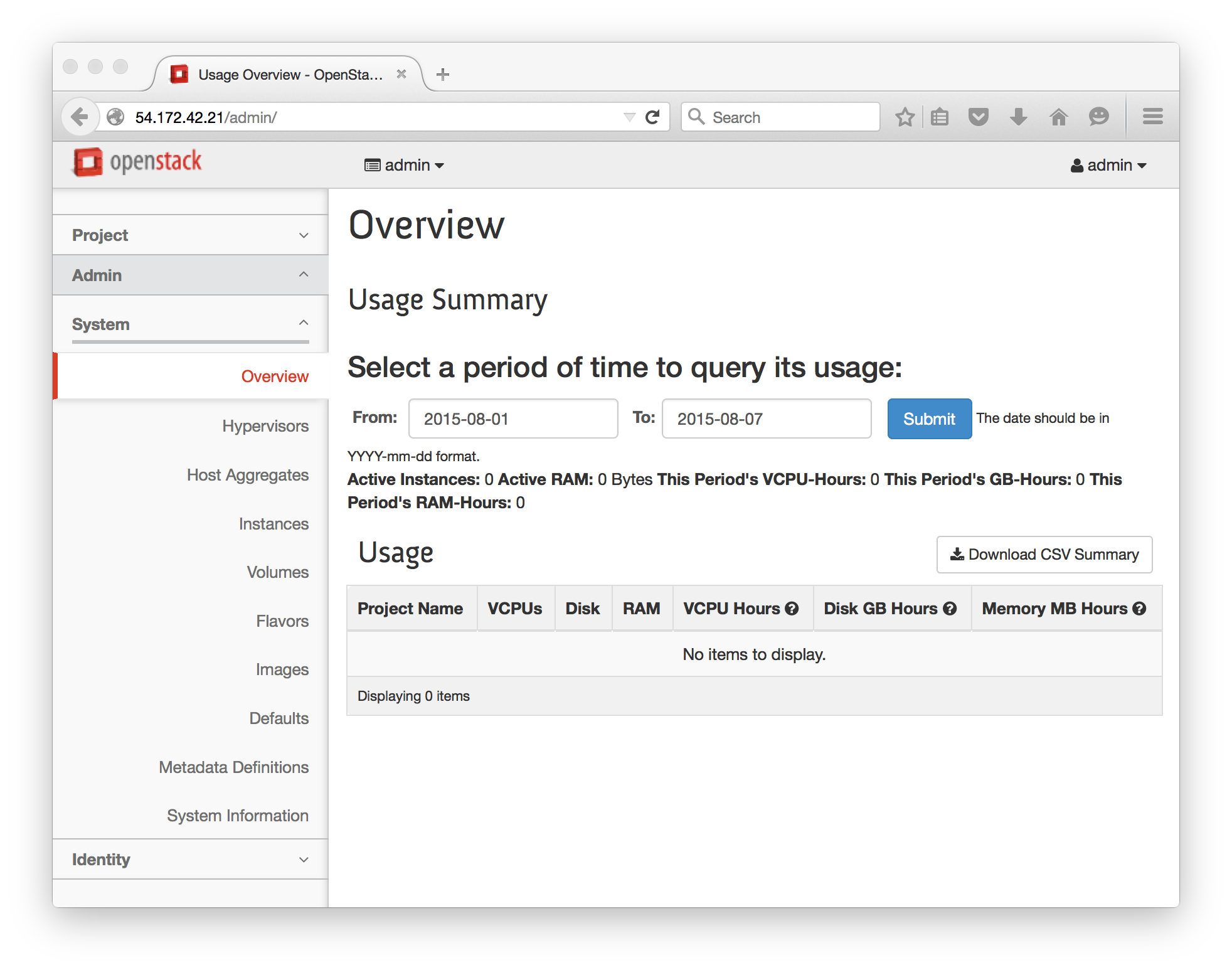This screenshot has height=970, width=1232.
Task: Click the OpenStack logo
Action: (137, 163)
